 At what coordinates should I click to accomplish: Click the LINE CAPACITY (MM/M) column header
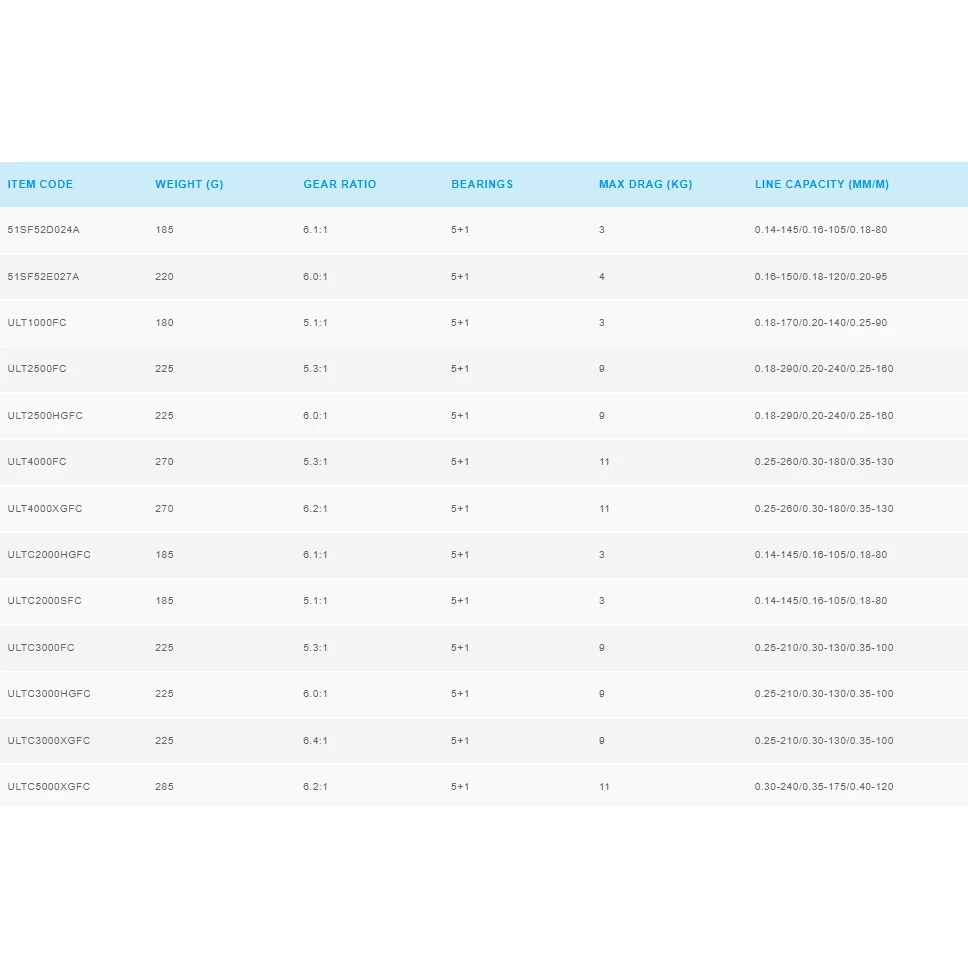click(821, 184)
